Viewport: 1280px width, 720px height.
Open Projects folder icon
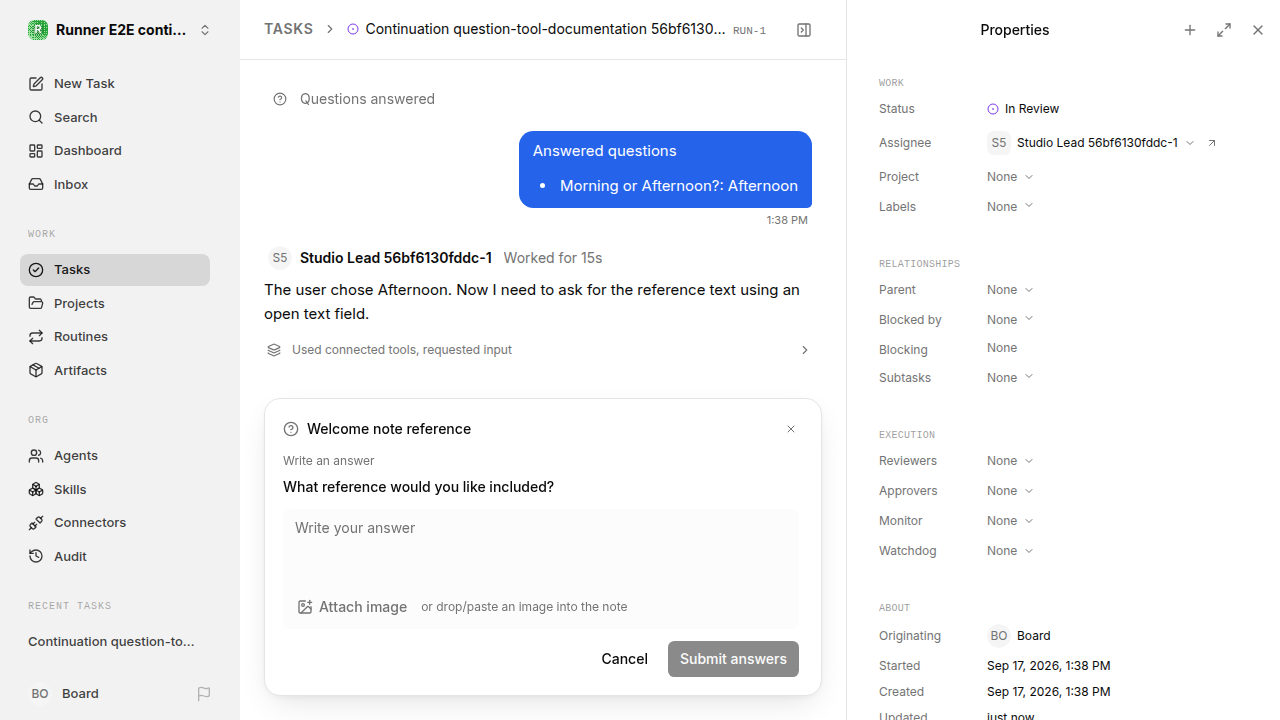click(36, 303)
